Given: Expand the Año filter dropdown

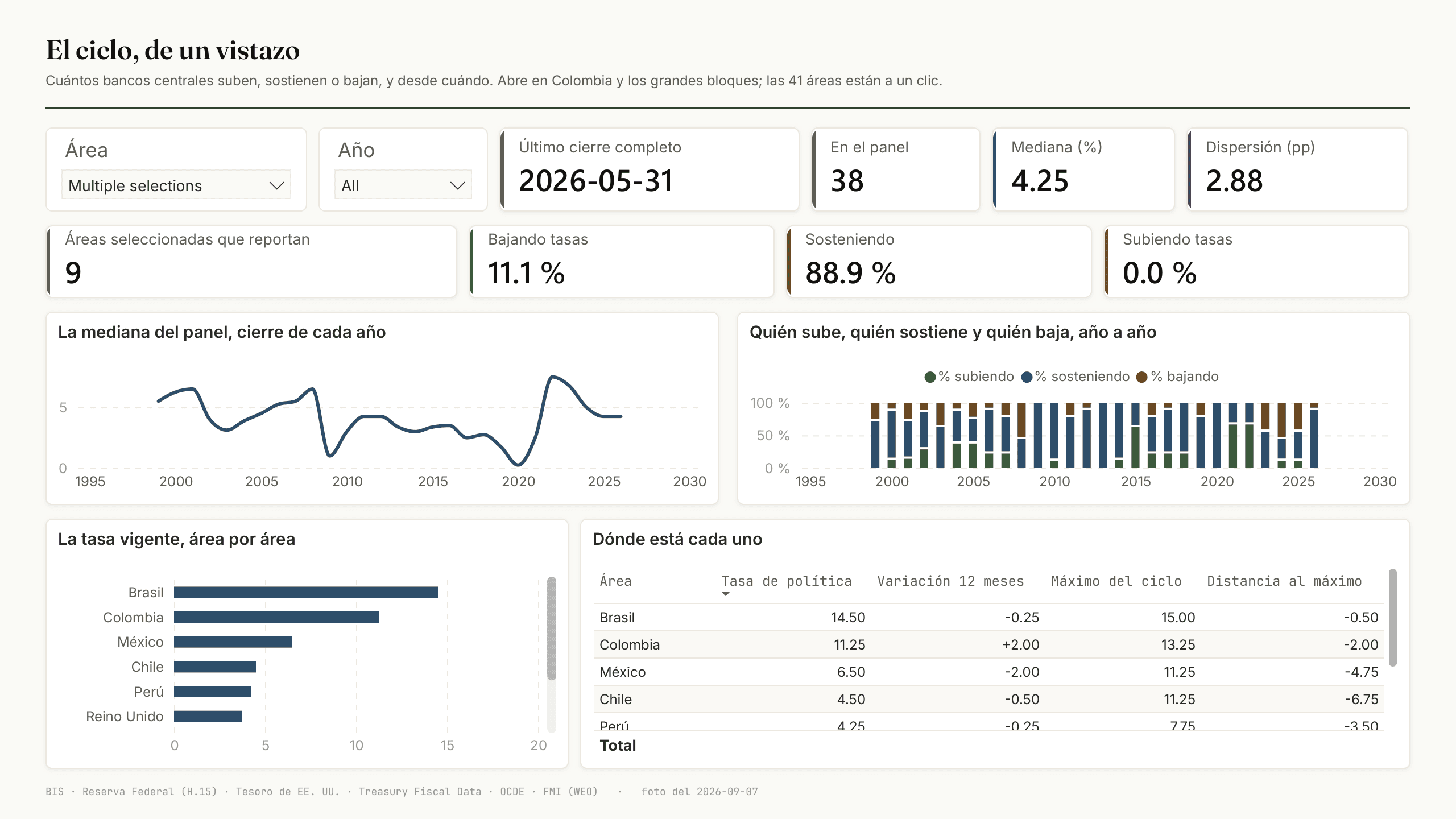Looking at the screenshot, I should point(403,185).
